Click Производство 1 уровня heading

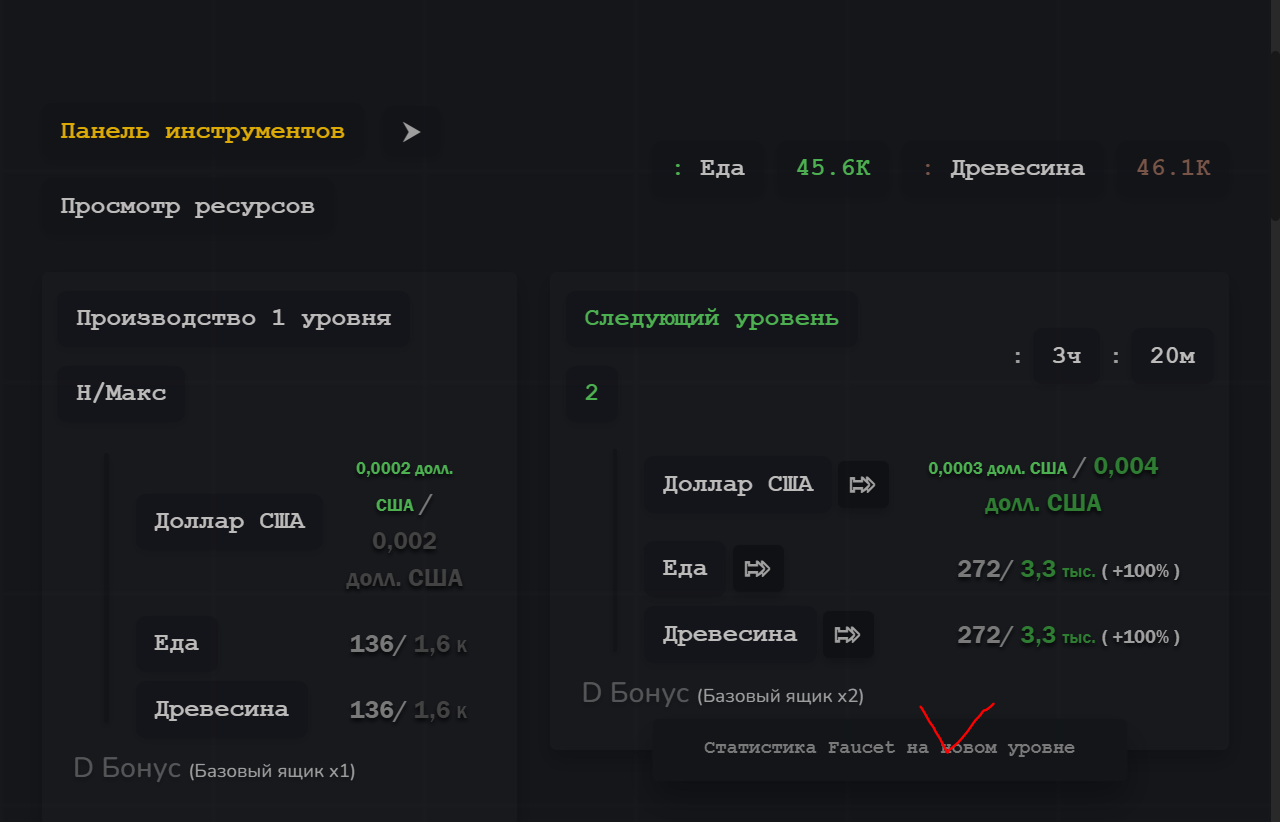click(x=233, y=319)
